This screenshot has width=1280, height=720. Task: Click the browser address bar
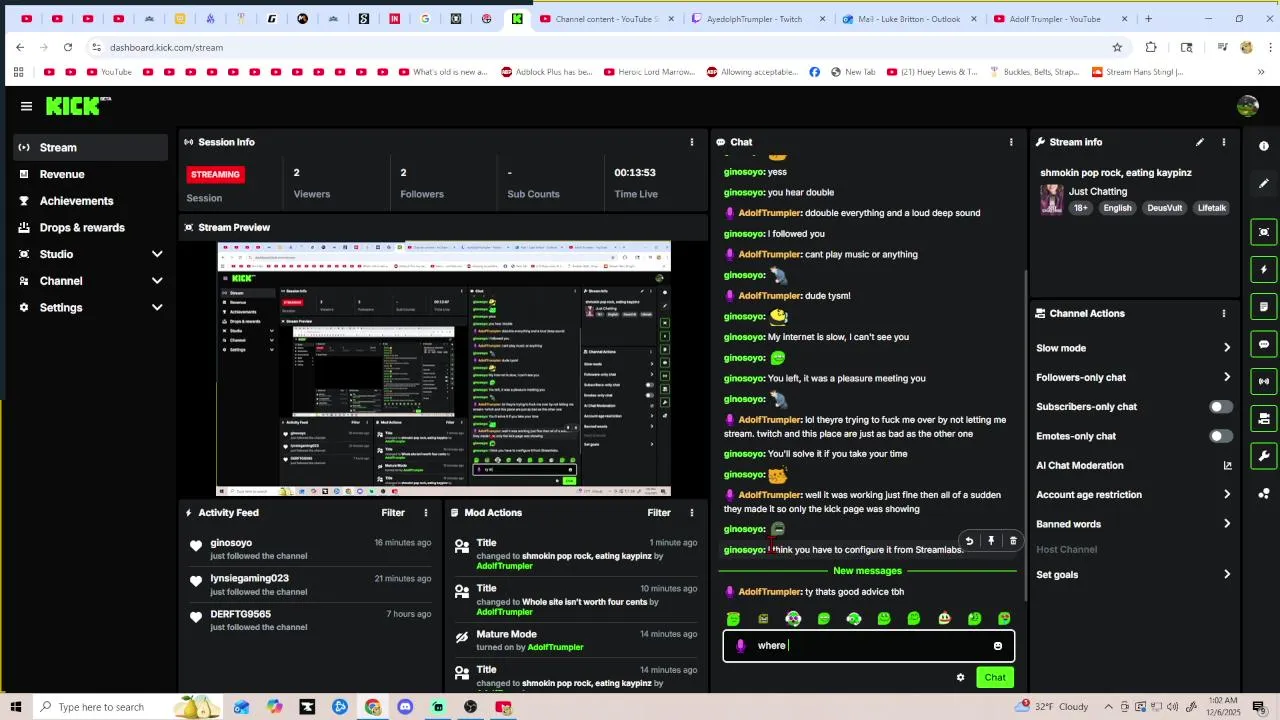(x=600, y=47)
